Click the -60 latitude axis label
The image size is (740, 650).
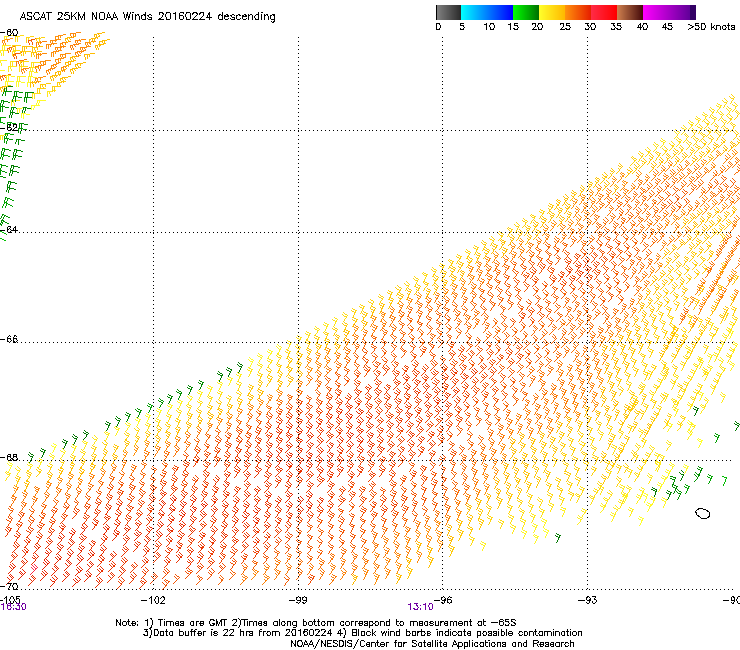point(9,33)
